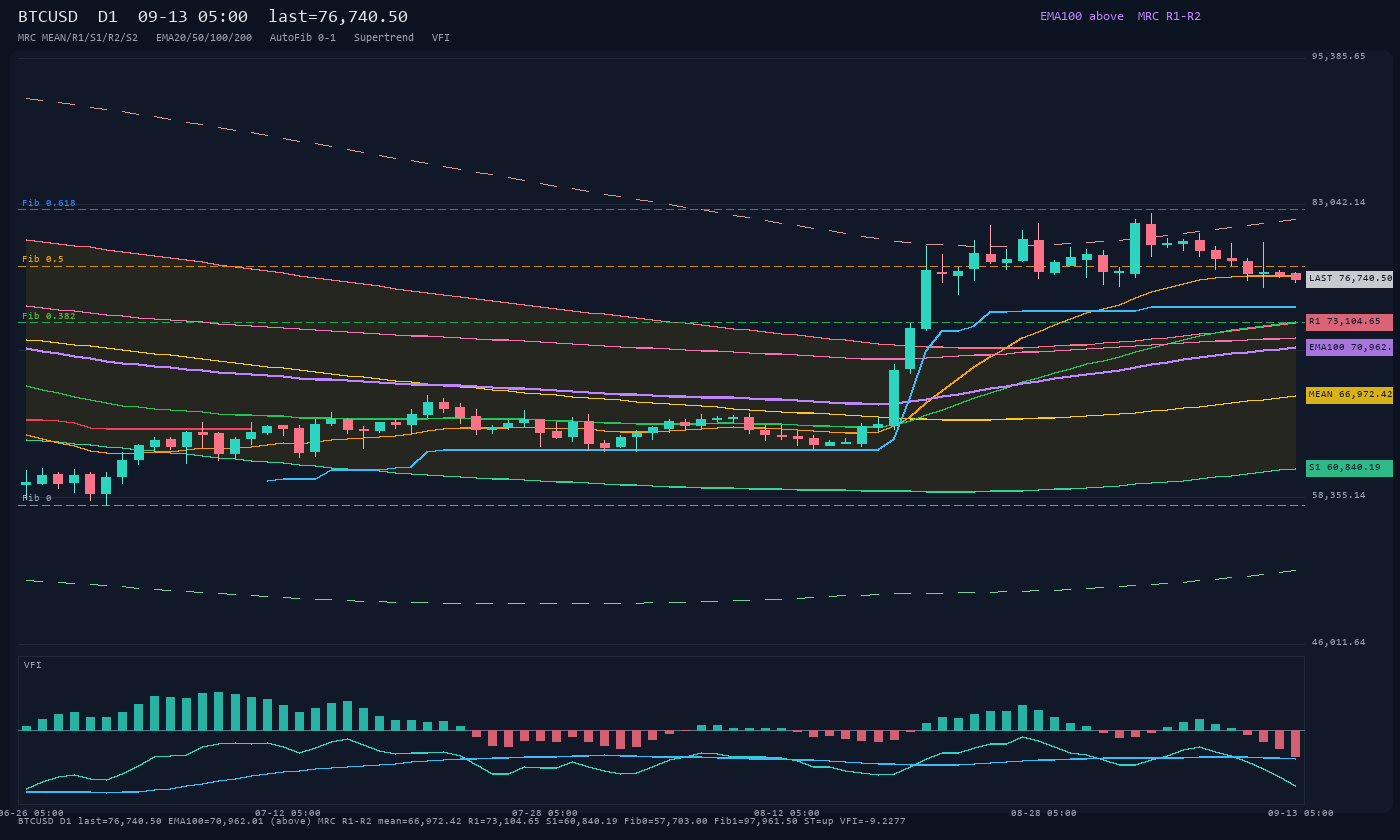1400x840 pixels.
Task: Select the Supertrend indicator label
Action: 384,38
